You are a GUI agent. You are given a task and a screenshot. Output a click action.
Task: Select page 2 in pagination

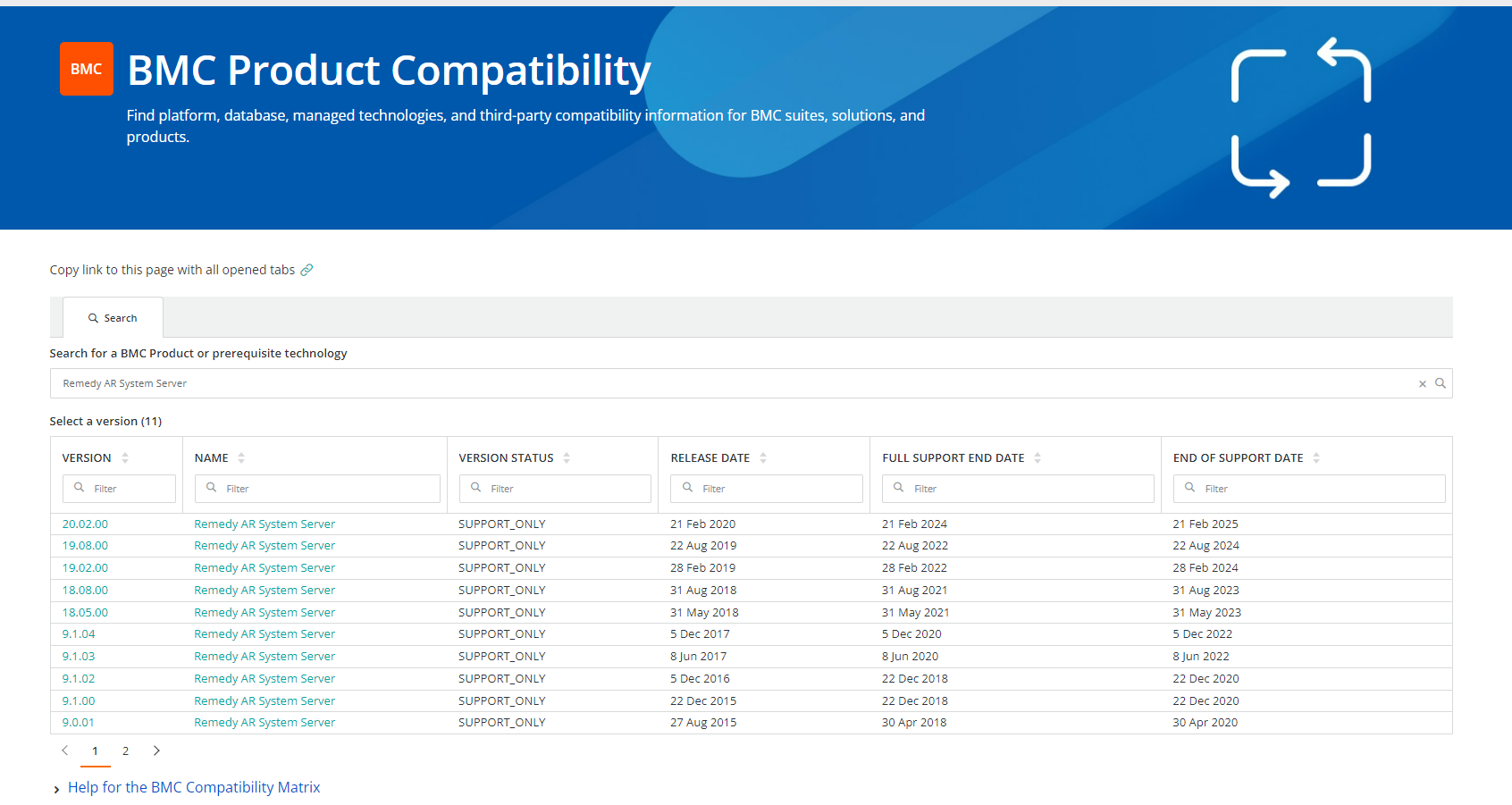(x=125, y=751)
